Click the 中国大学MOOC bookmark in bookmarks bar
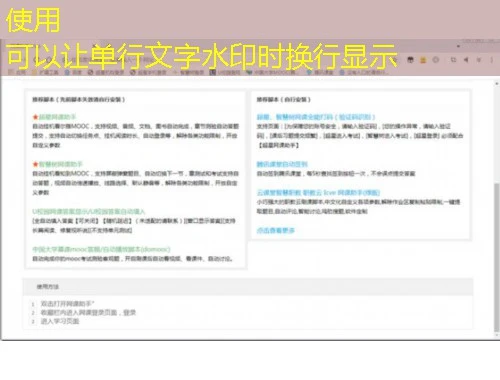 [272, 72]
